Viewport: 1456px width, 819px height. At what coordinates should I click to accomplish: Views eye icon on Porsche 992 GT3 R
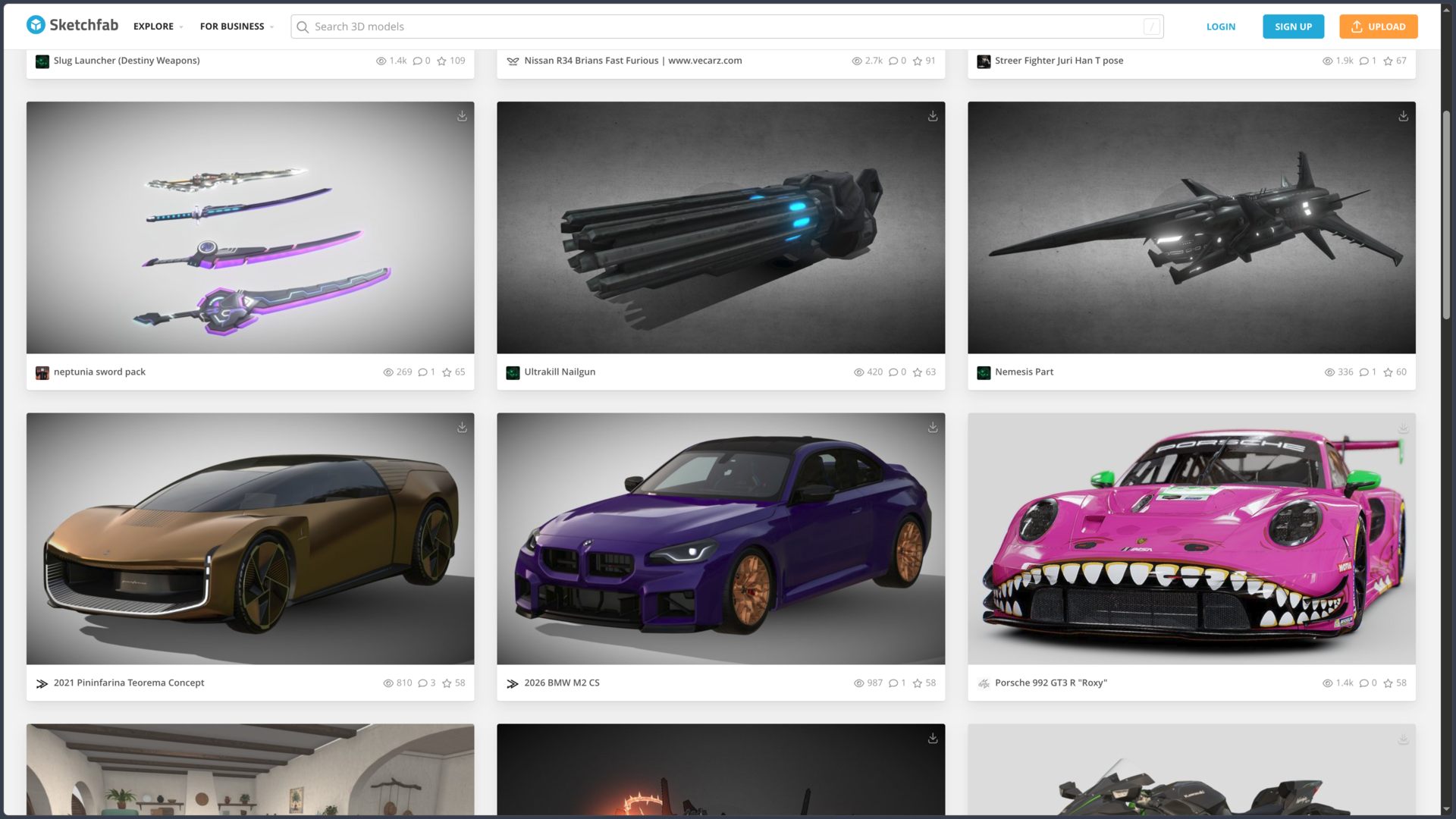point(1327,683)
